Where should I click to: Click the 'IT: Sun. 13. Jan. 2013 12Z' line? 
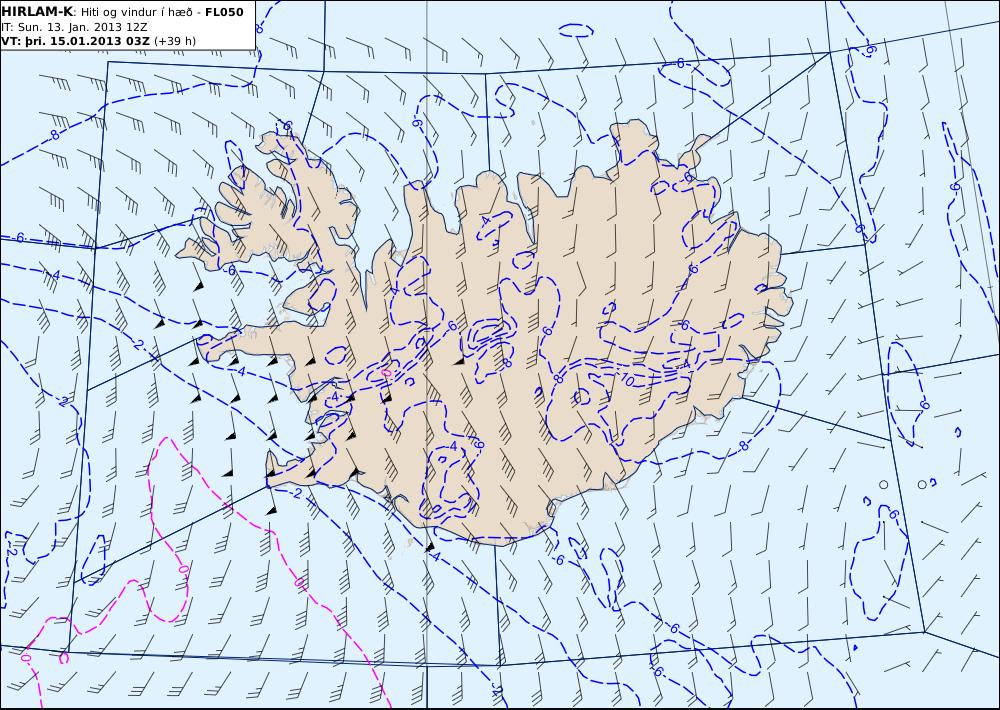click(x=74, y=27)
